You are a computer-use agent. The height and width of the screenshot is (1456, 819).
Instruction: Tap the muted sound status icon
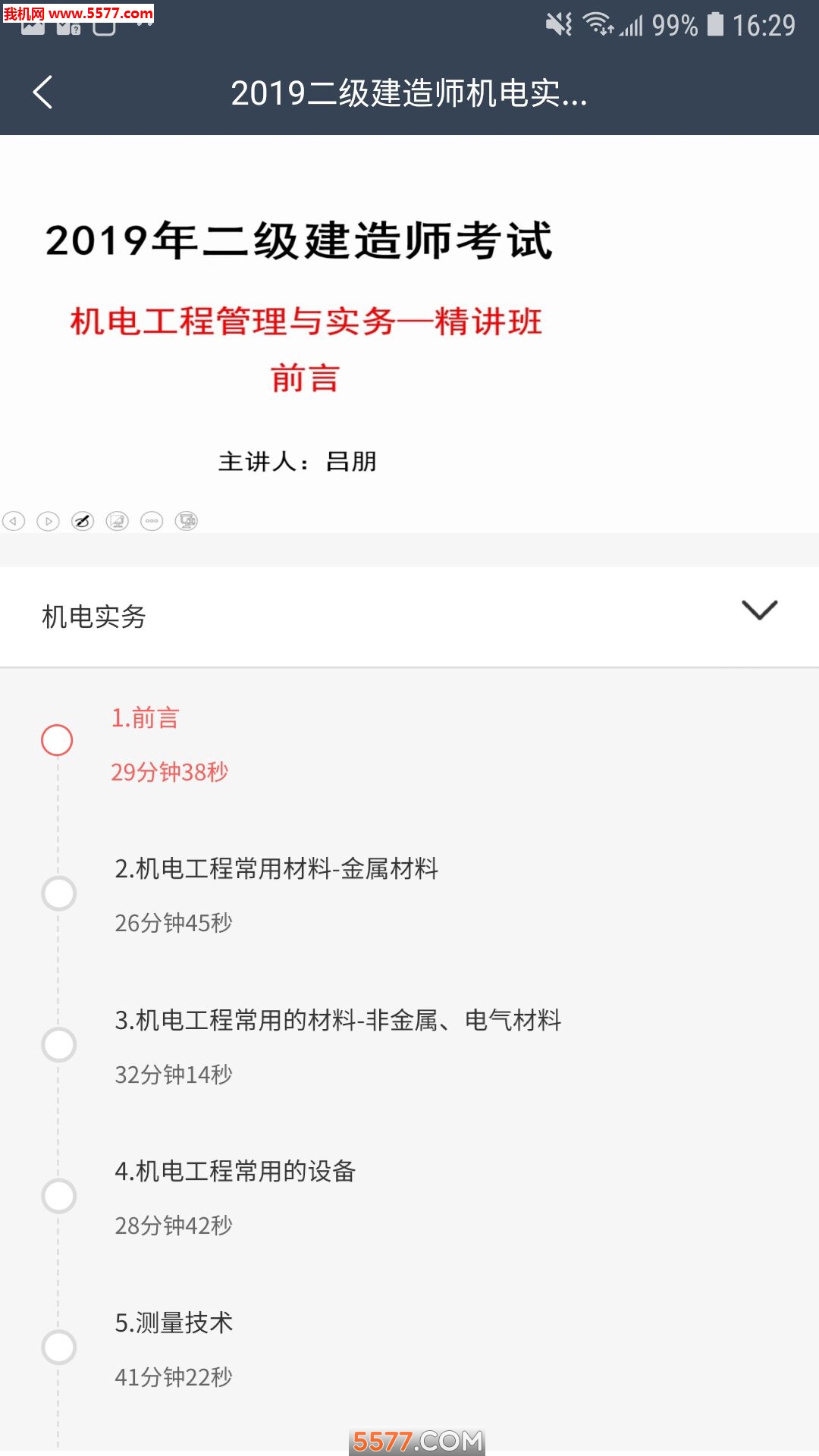point(559,25)
